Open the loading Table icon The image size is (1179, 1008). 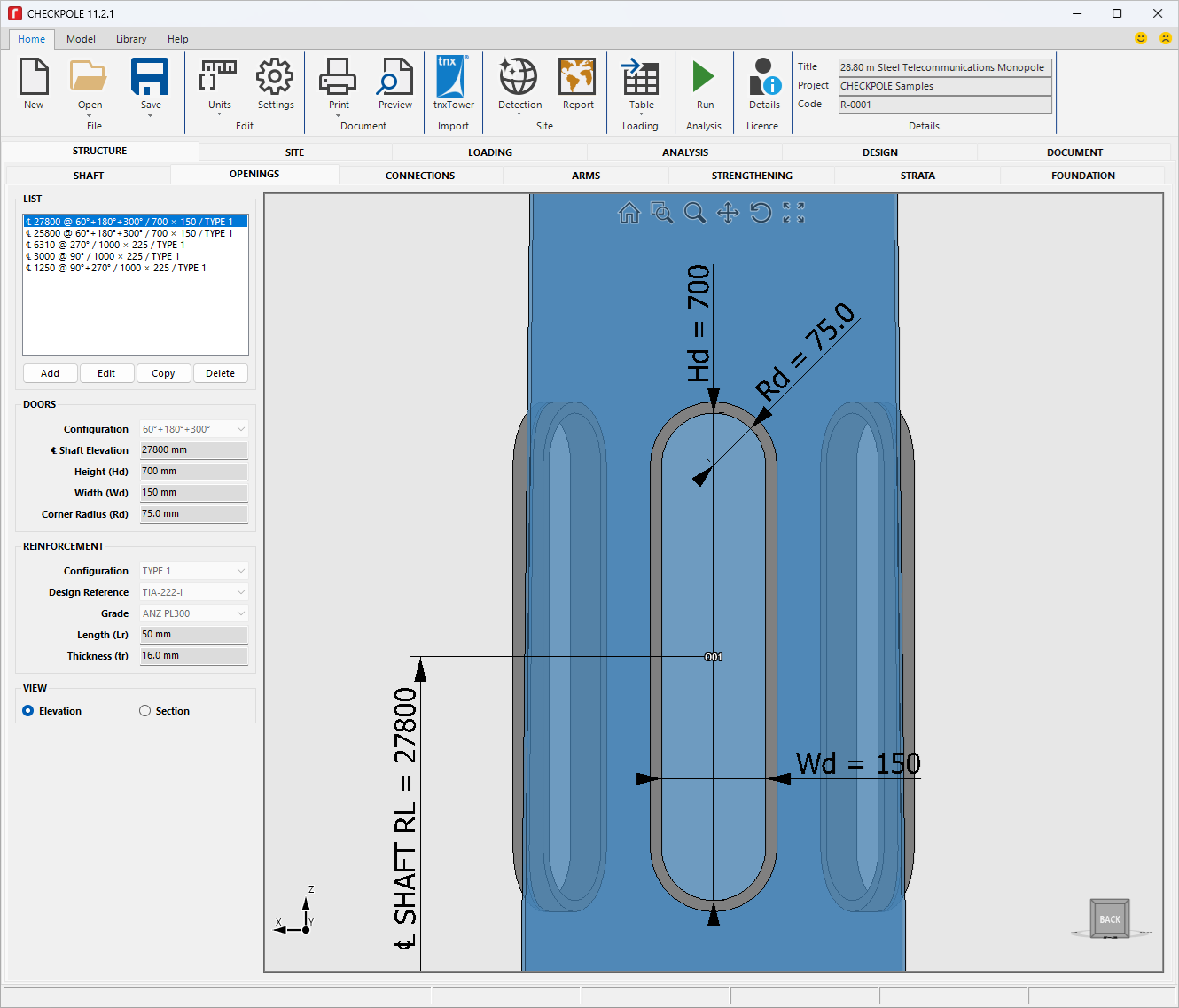pyautogui.click(x=640, y=76)
